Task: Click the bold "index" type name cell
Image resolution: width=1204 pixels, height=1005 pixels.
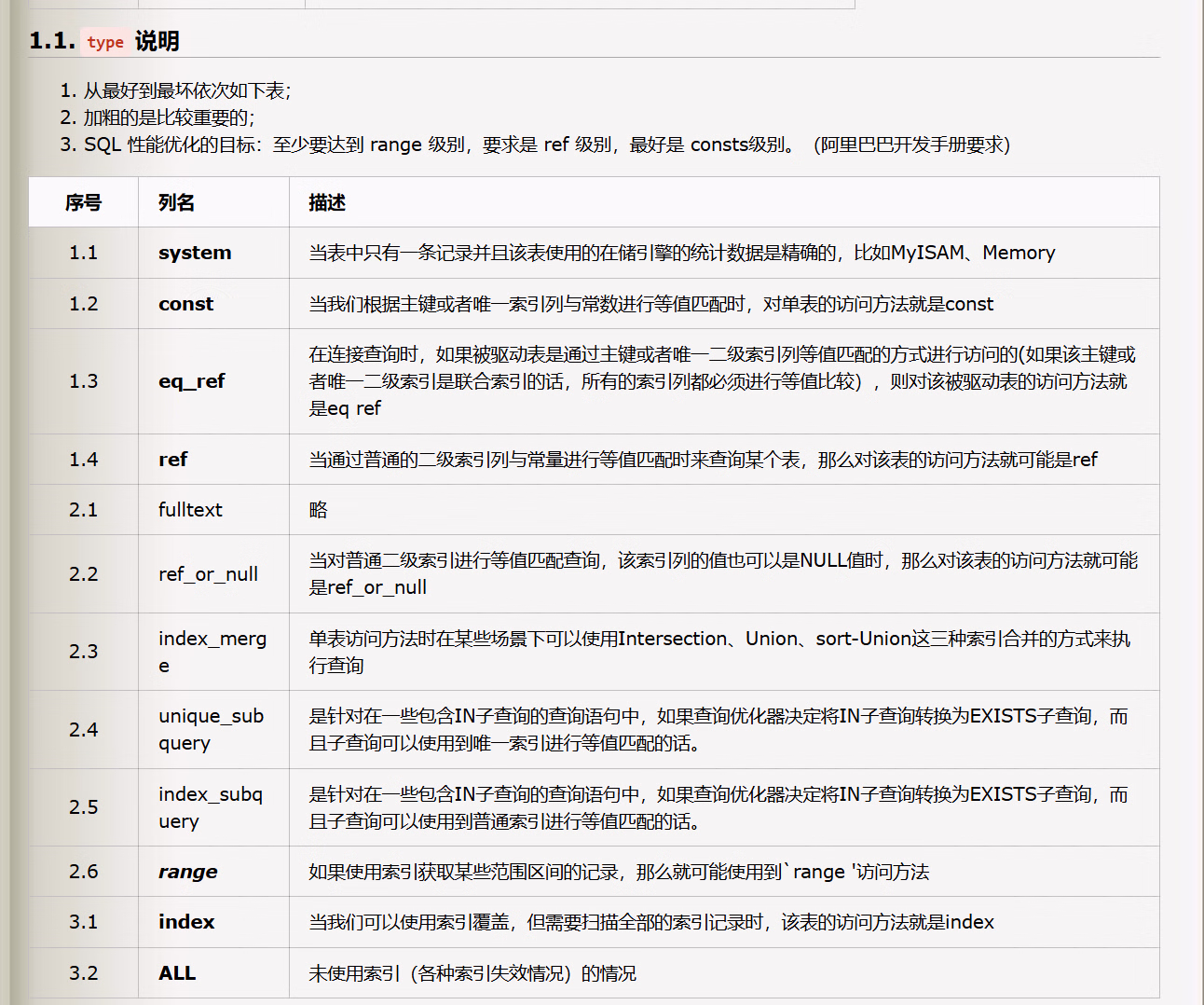Action: click(x=186, y=922)
